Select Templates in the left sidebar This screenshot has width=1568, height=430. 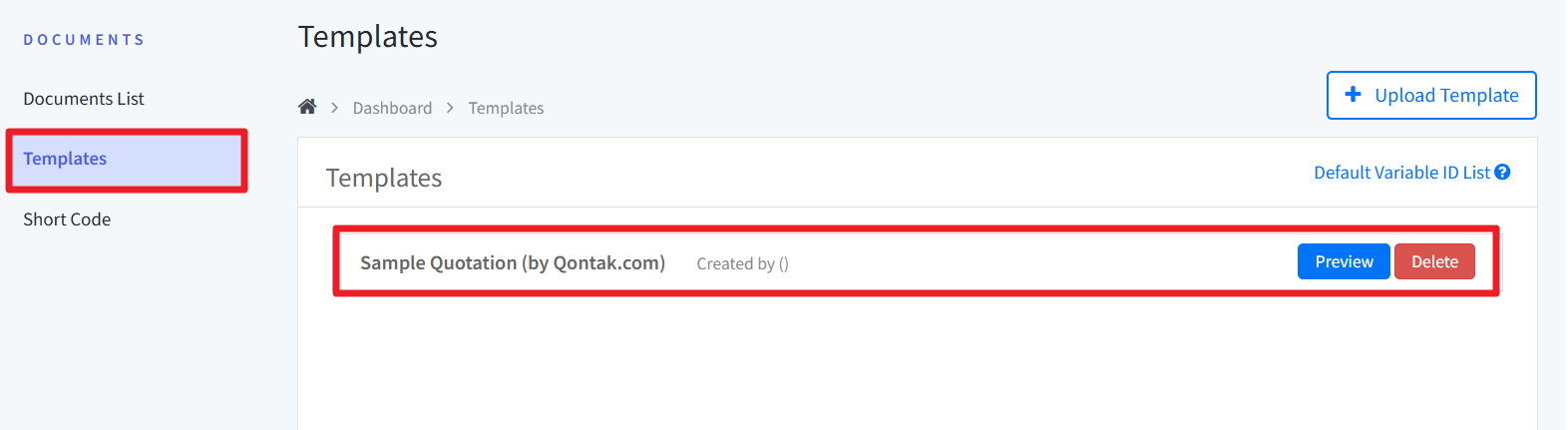(65, 159)
